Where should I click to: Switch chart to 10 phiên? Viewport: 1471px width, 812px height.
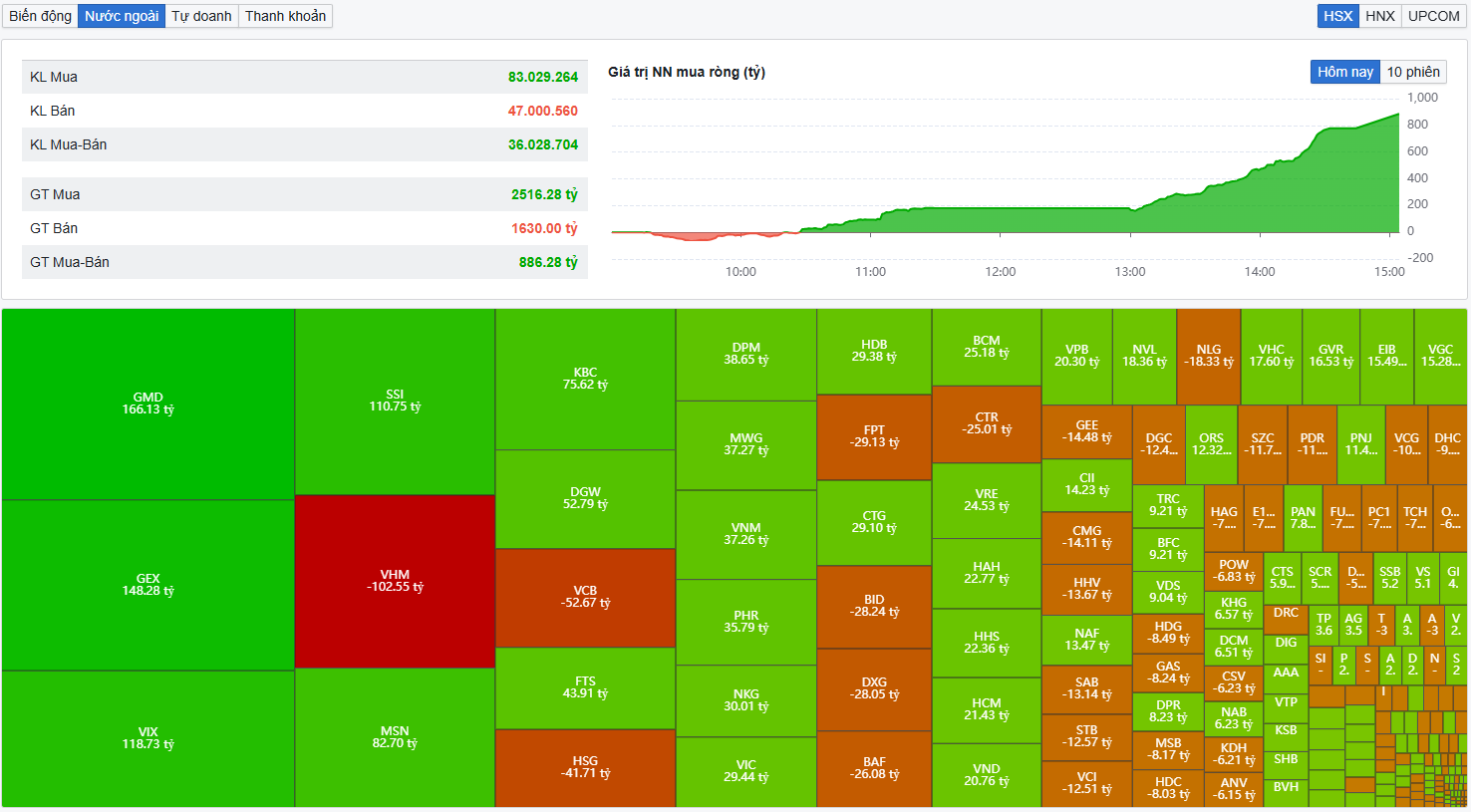click(x=1413, y=72)
